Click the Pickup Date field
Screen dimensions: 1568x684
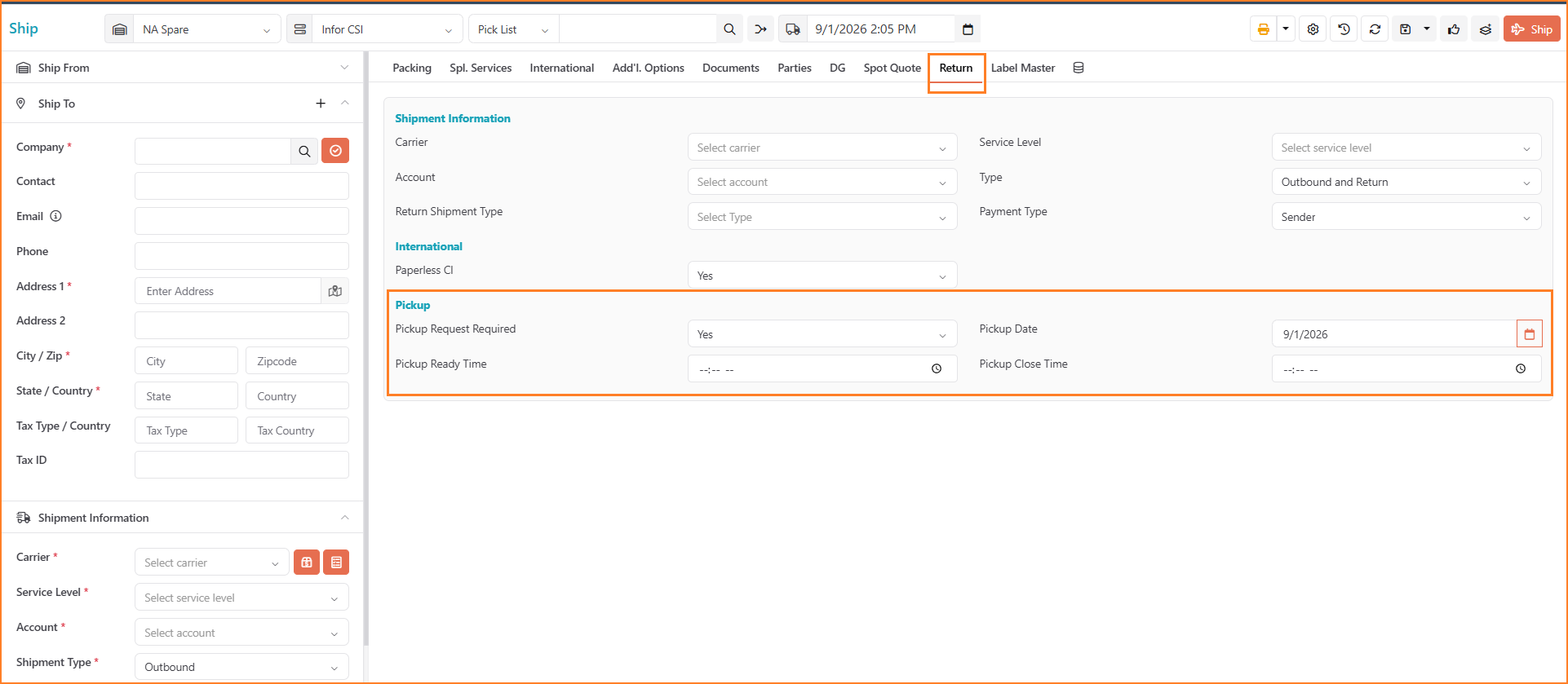1394,334
